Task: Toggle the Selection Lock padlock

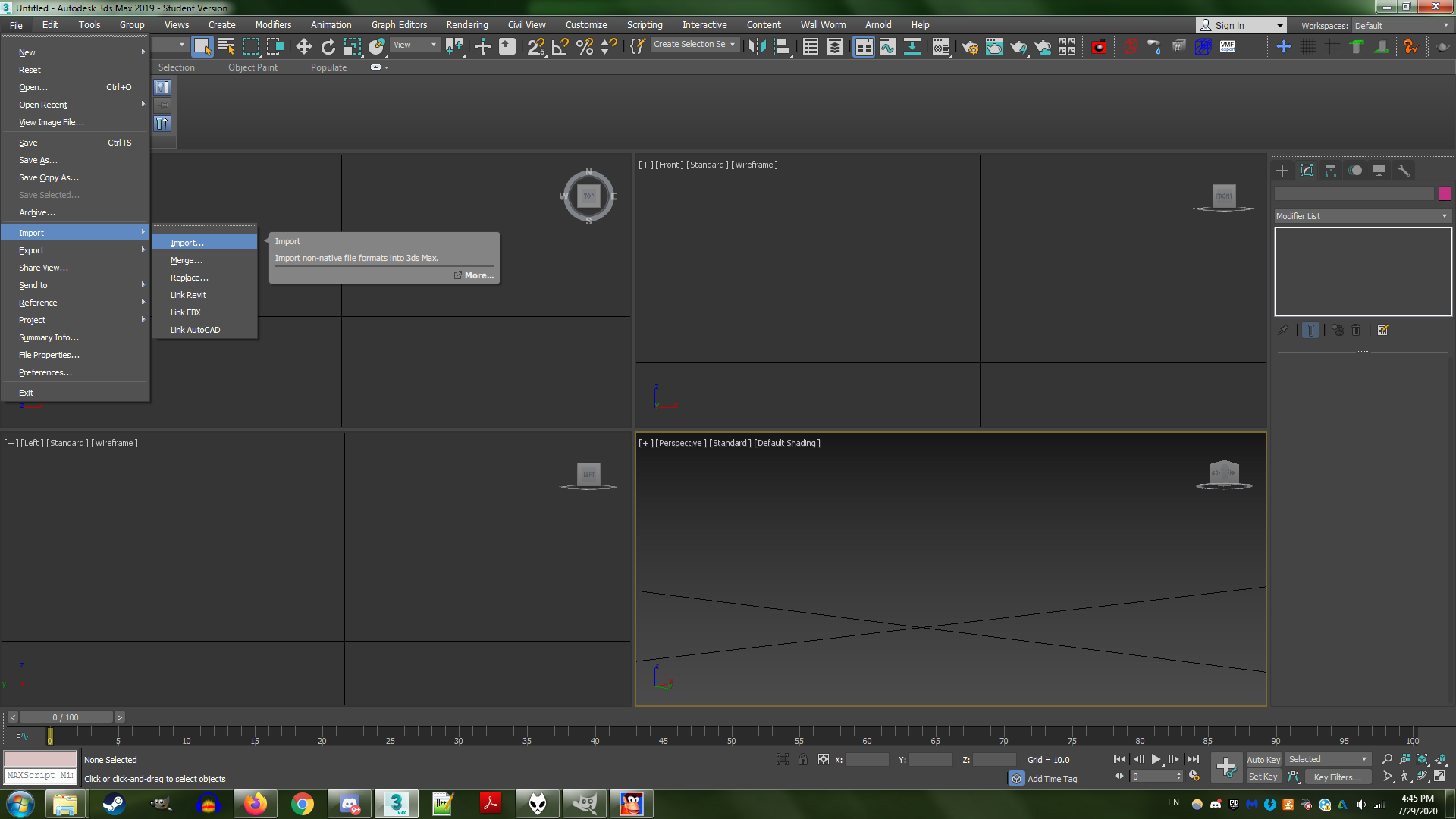Action: [x=803, y=759]
